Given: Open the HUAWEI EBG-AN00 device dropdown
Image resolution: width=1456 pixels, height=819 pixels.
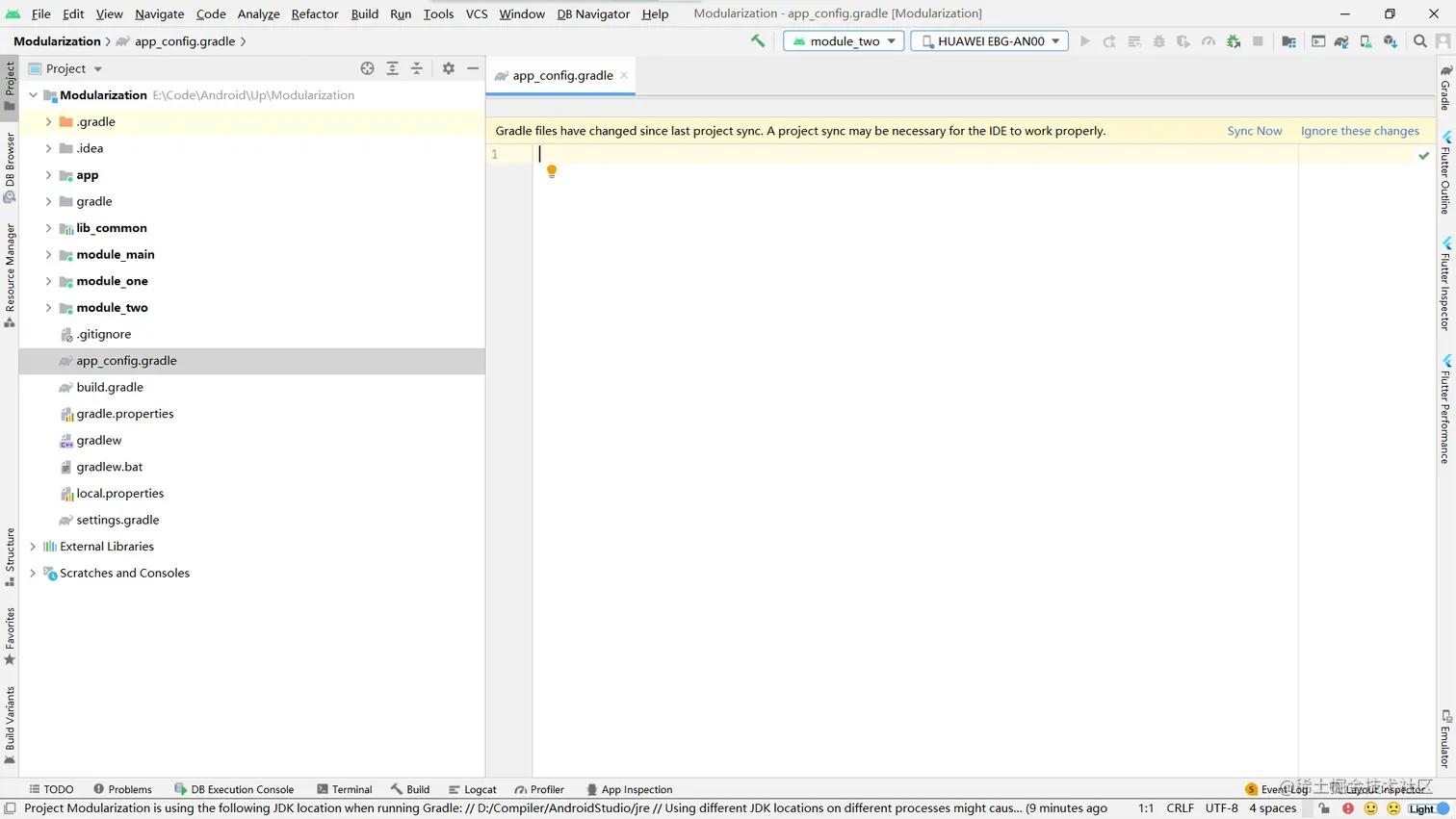Looking at the screenshot, I should click(990, 41).
